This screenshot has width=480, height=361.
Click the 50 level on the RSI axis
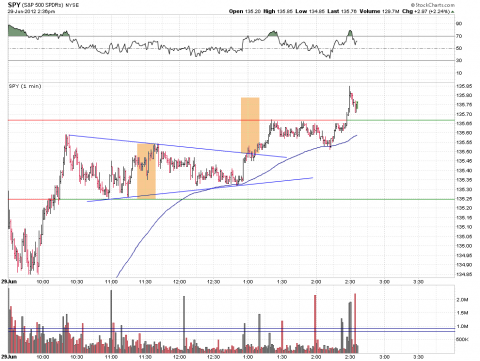point(459,48)
